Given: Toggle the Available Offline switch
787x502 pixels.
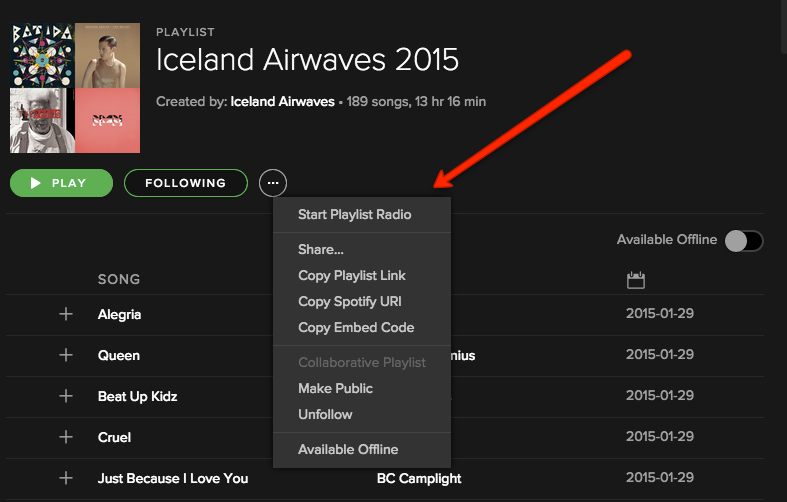Looking at the screenshot, I should (744, 240).
